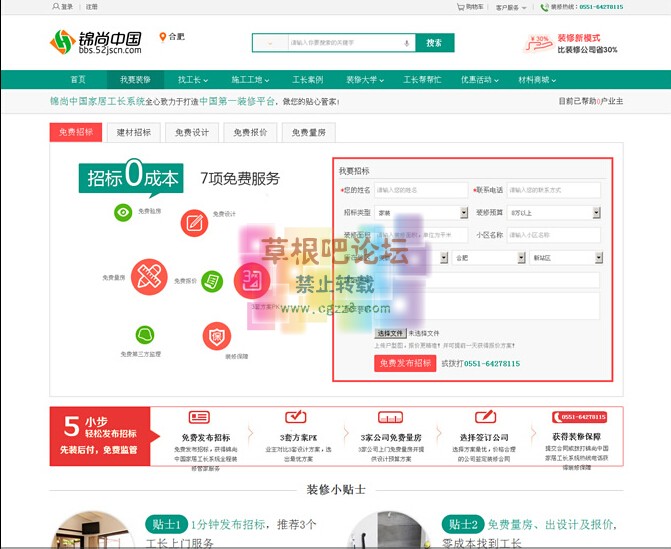This screenshot has width=671, height=549.
Task: Open 工长案例 in navigation bar
Action: click(308, 80)
